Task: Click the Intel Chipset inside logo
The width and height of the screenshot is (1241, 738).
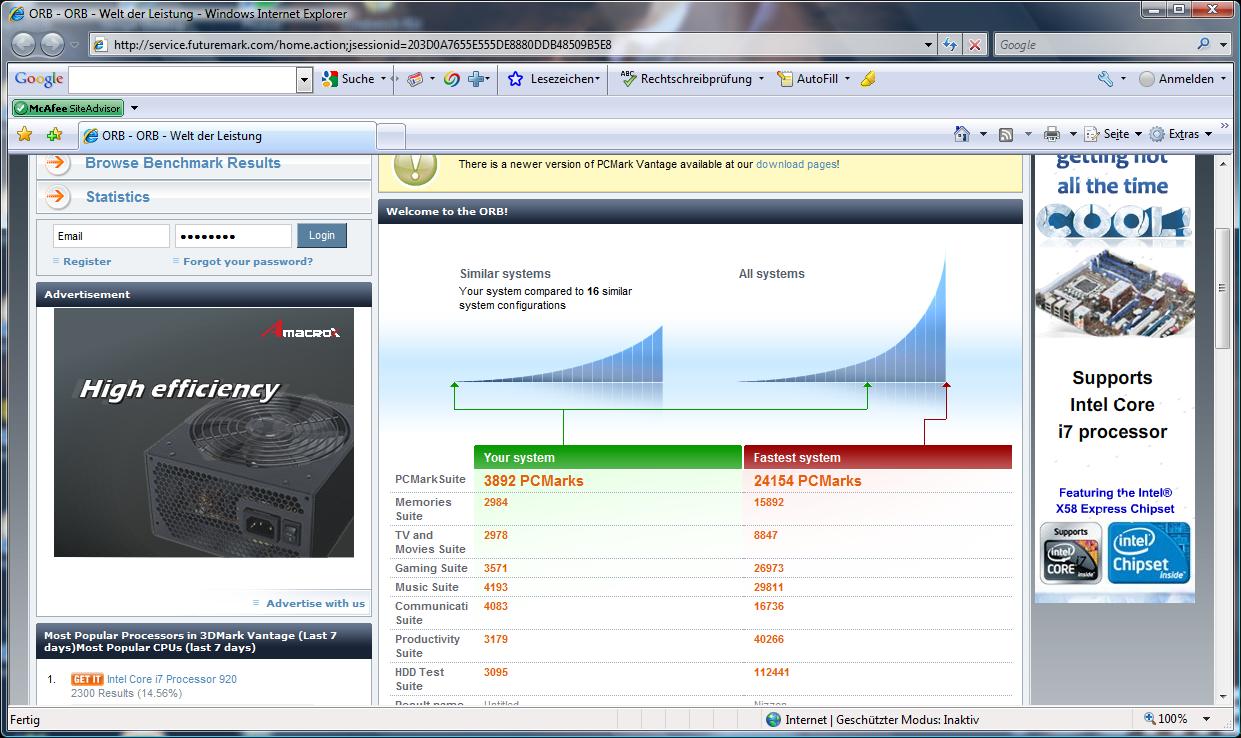Action: (1149, 553)
